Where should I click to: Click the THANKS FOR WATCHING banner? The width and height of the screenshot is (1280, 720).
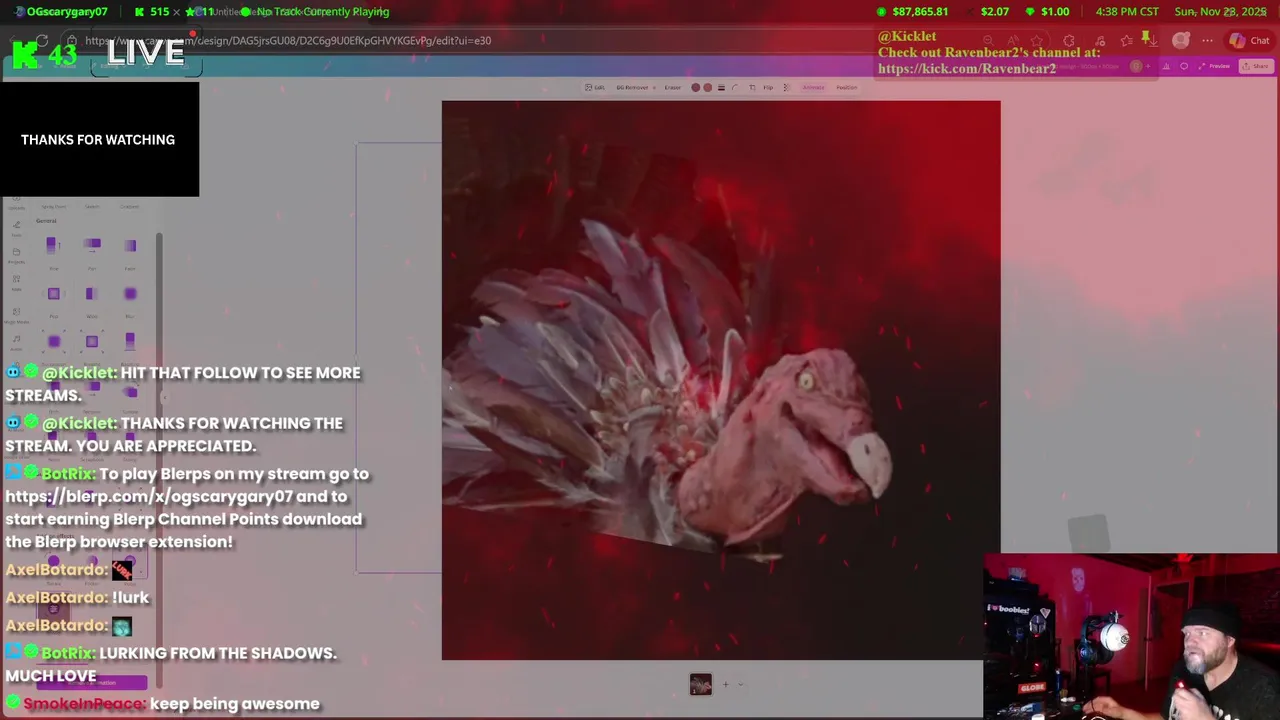98,140
